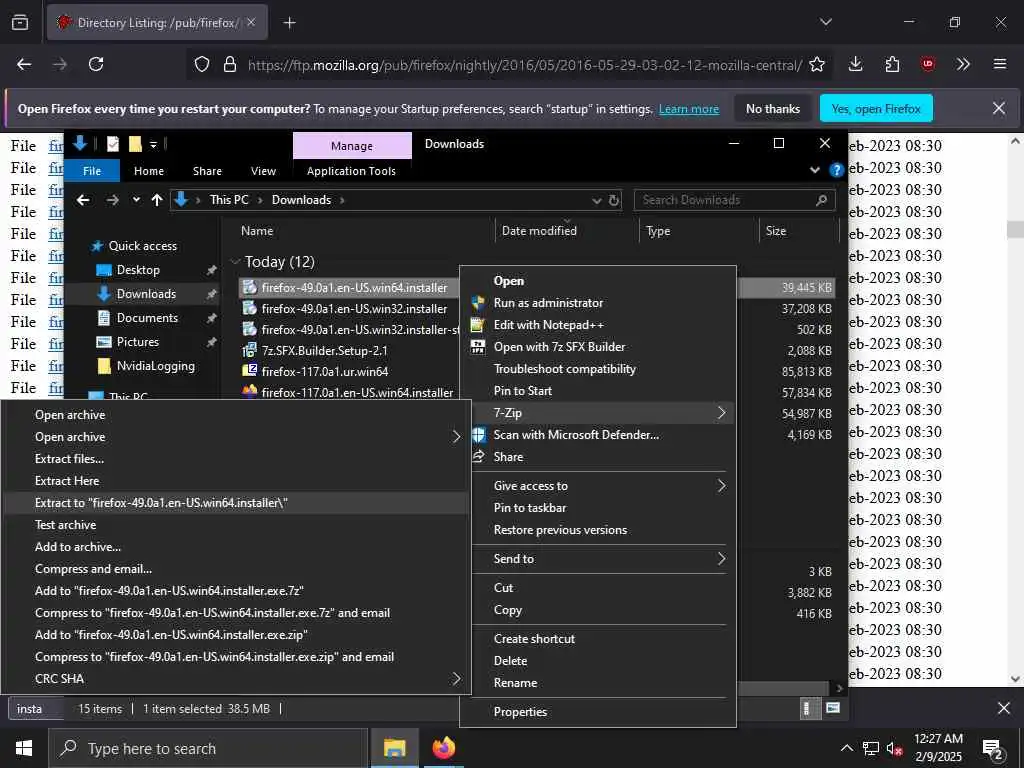Click Firefox icon on the taskbar

443,748
